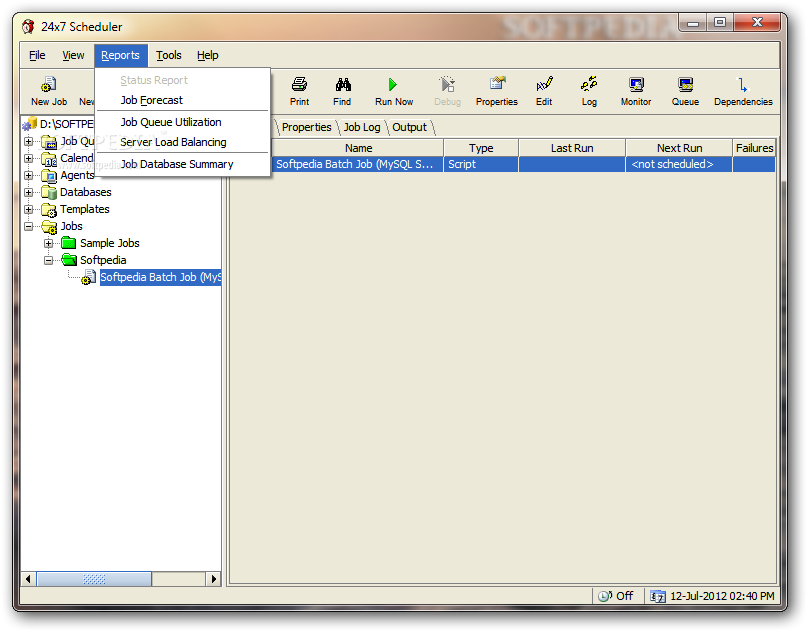
Task: Click the Databases folder icon in tree
Action: 49,192
